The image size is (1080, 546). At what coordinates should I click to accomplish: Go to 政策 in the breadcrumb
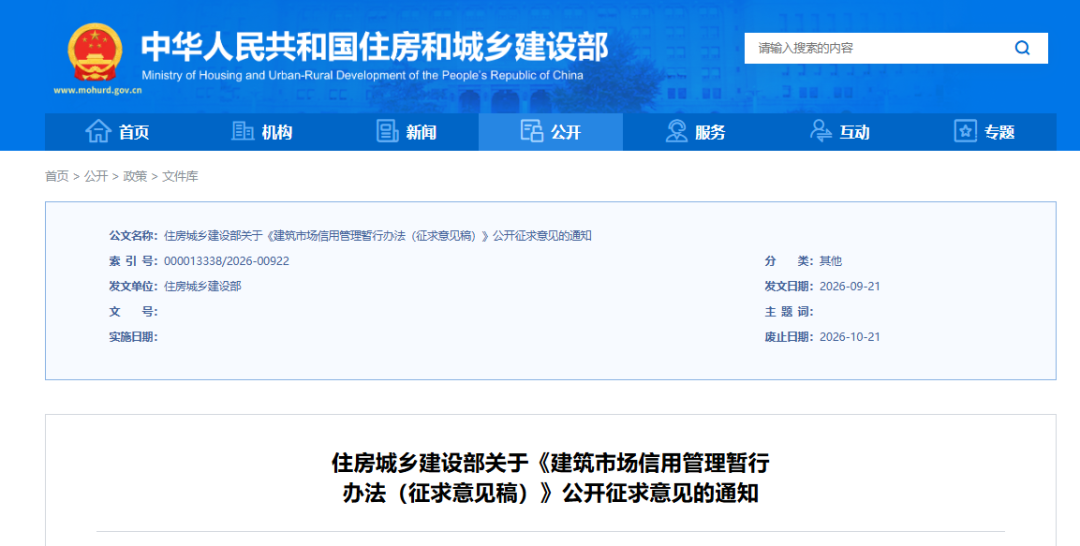tap(135, 176)
